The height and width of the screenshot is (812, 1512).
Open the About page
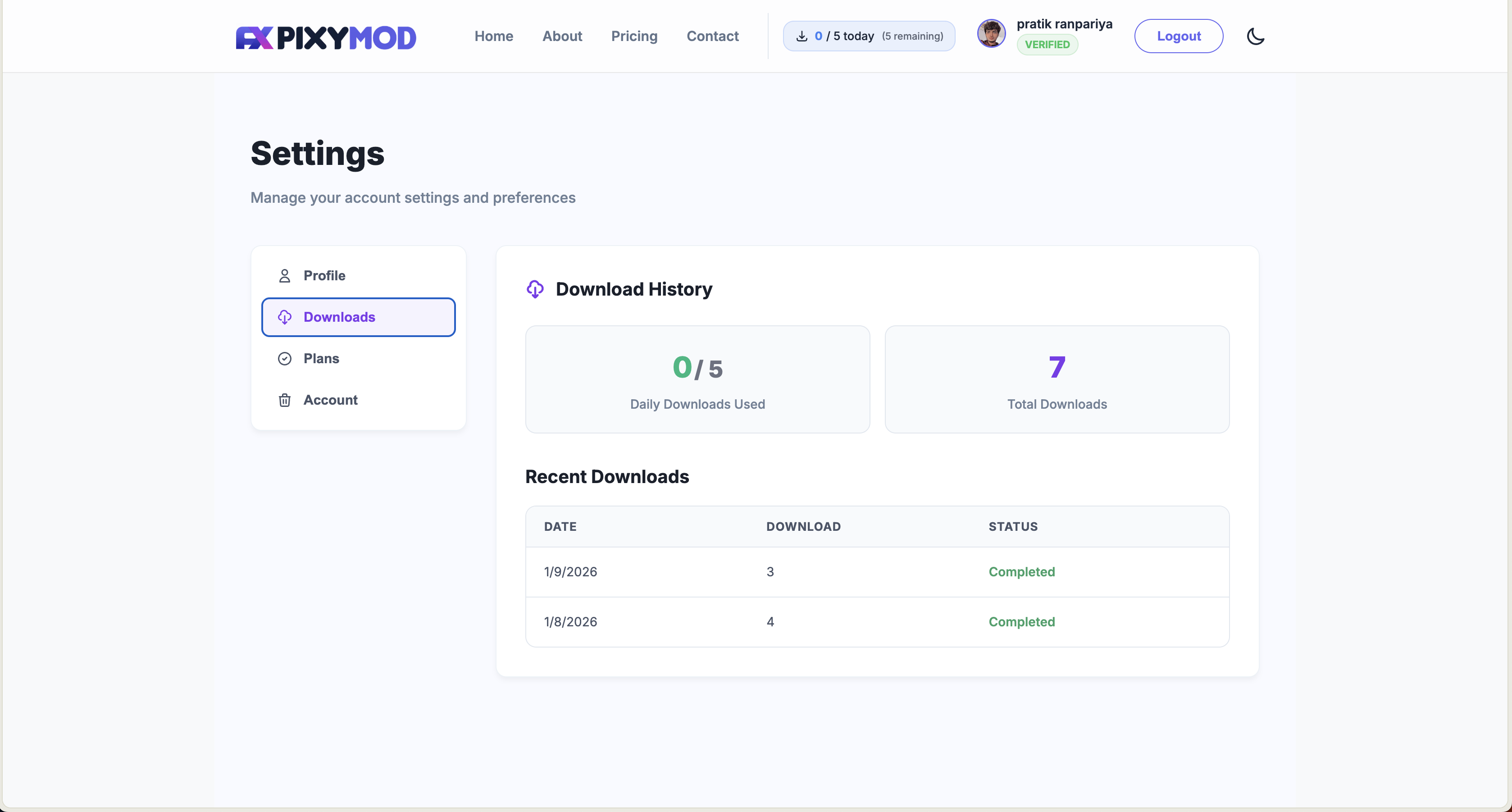coord(562,36)
